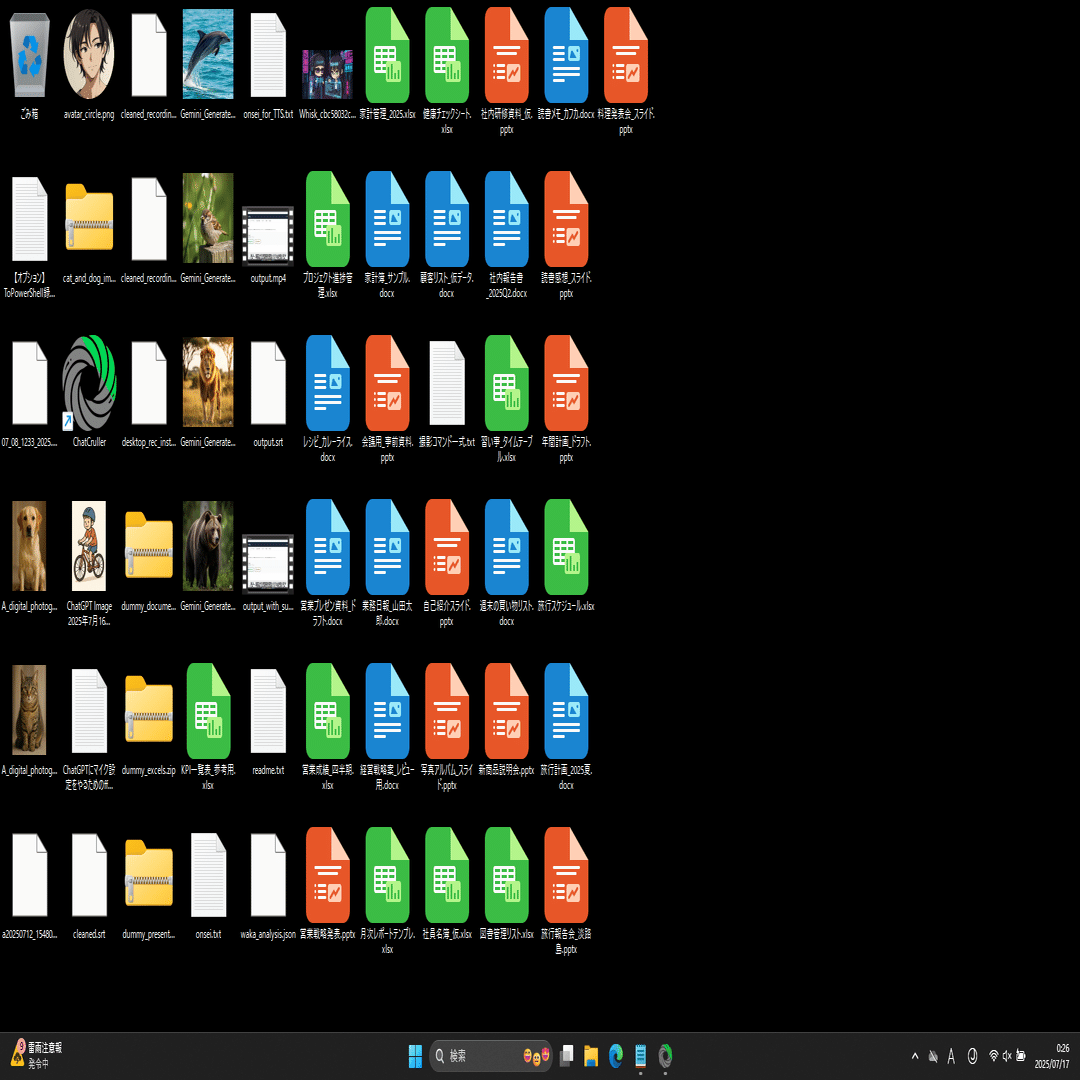Image resolution: width=1080 pixels, height=1080 pixels.
Task: Select the output.srt file
Action: [x=268, y=383]
